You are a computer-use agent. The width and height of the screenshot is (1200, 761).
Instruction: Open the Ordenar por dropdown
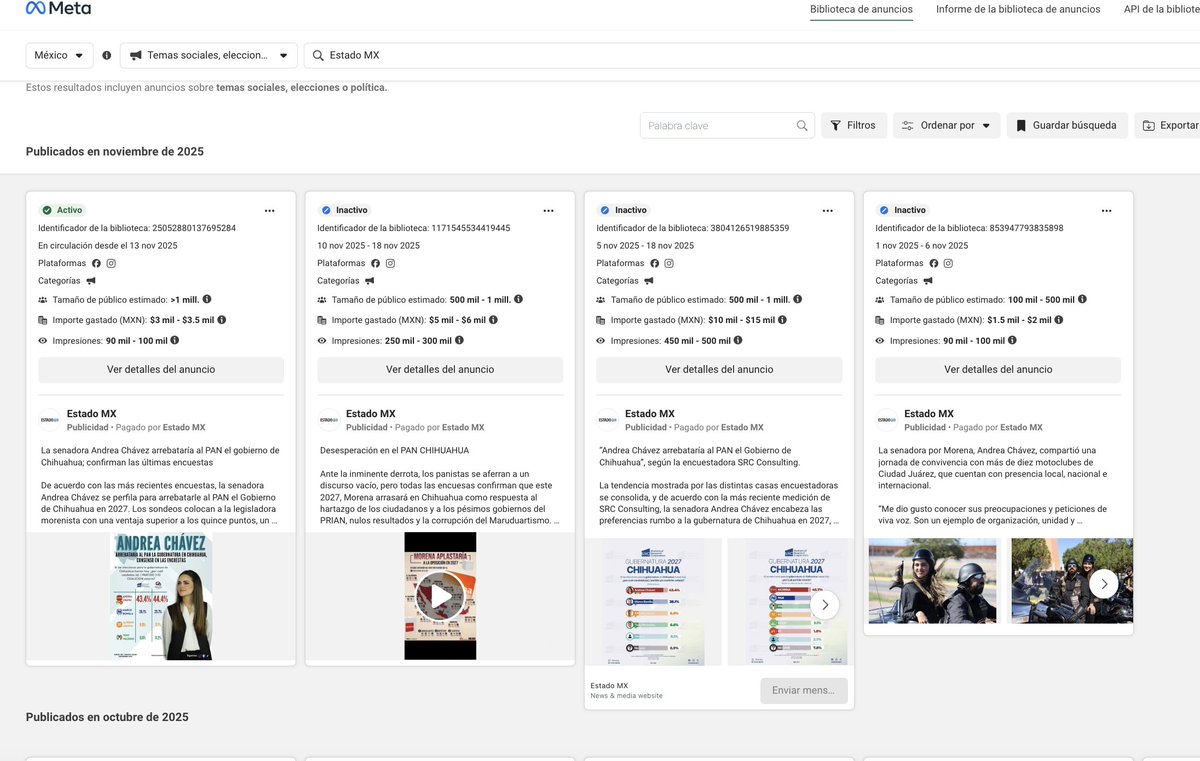946,126
